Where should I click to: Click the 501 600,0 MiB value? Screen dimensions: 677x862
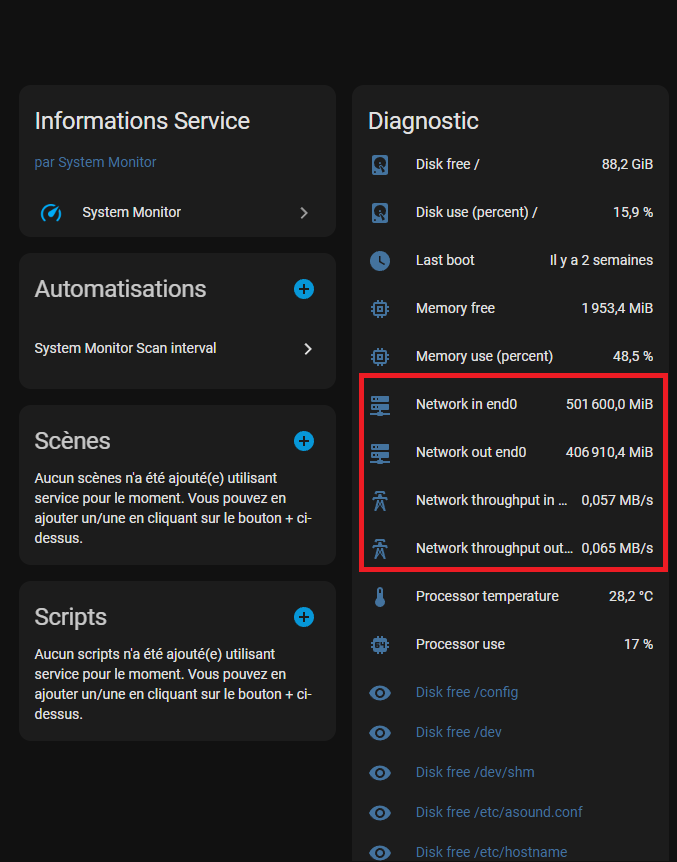coord(609,404)
